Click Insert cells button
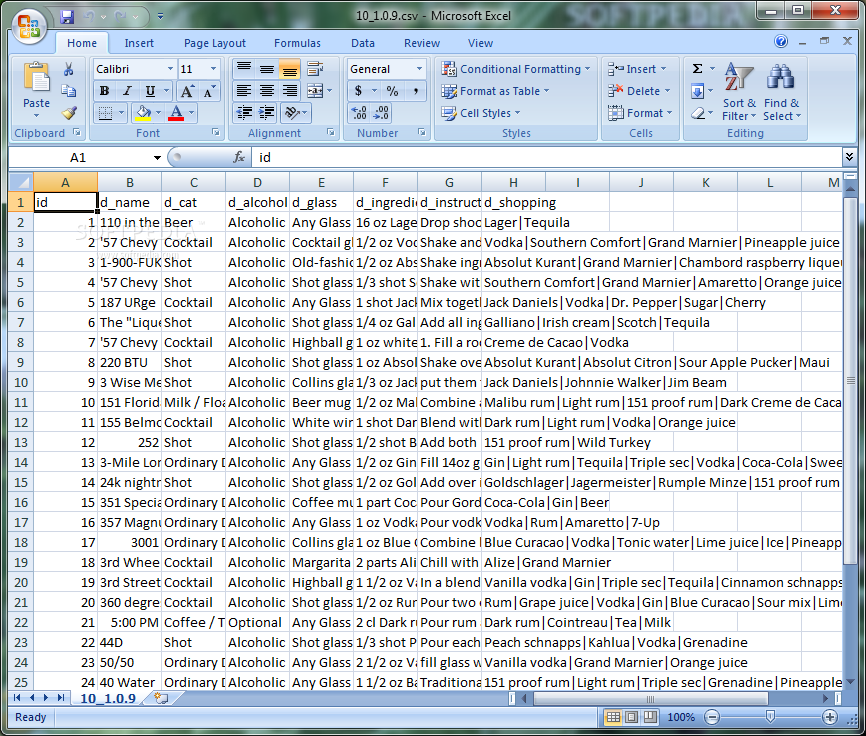Viewport: 866px width, 736px height. click(x=638, y=69)
